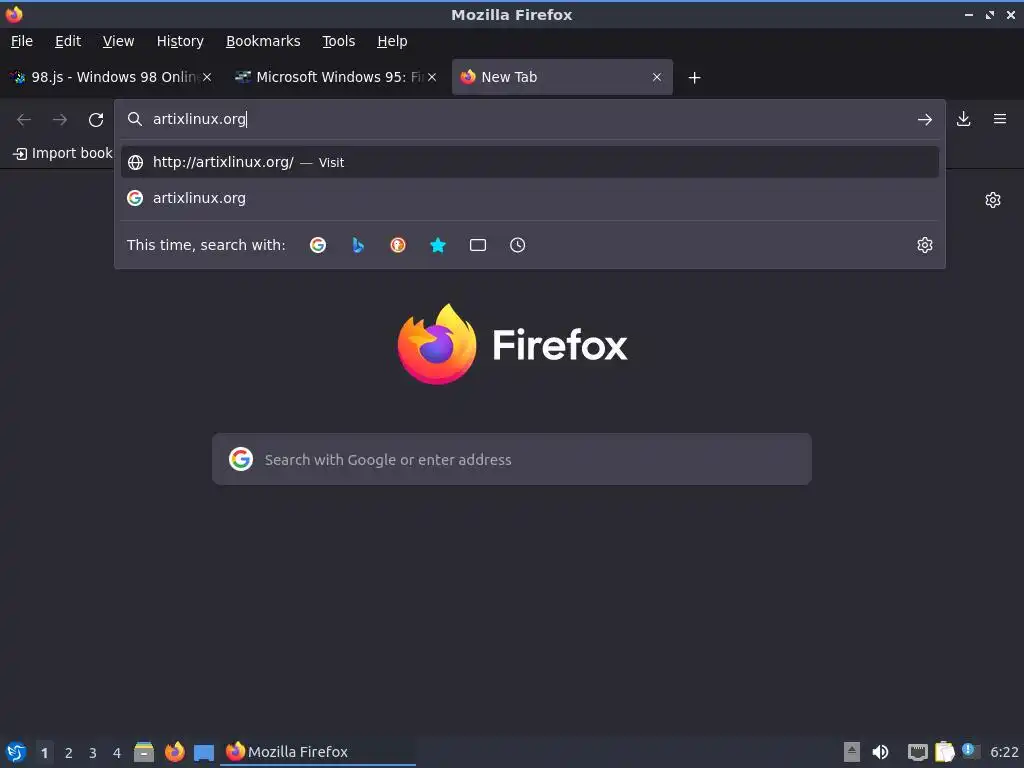
Task: Open the Firefox application menu (hamburger)
Action: (x=999, y=119)
